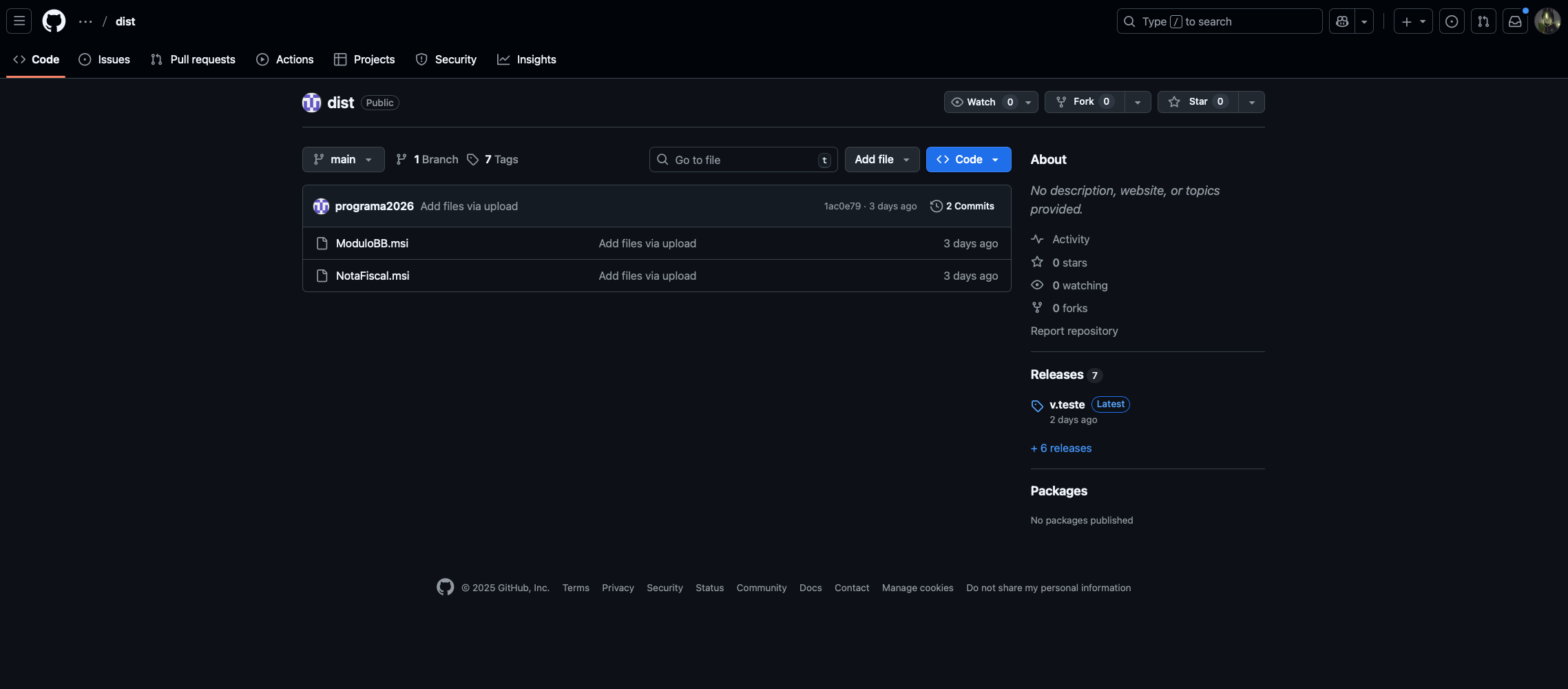Switch to the Actions tab
The image size is (1568, 689).
[x=285, y=59]
